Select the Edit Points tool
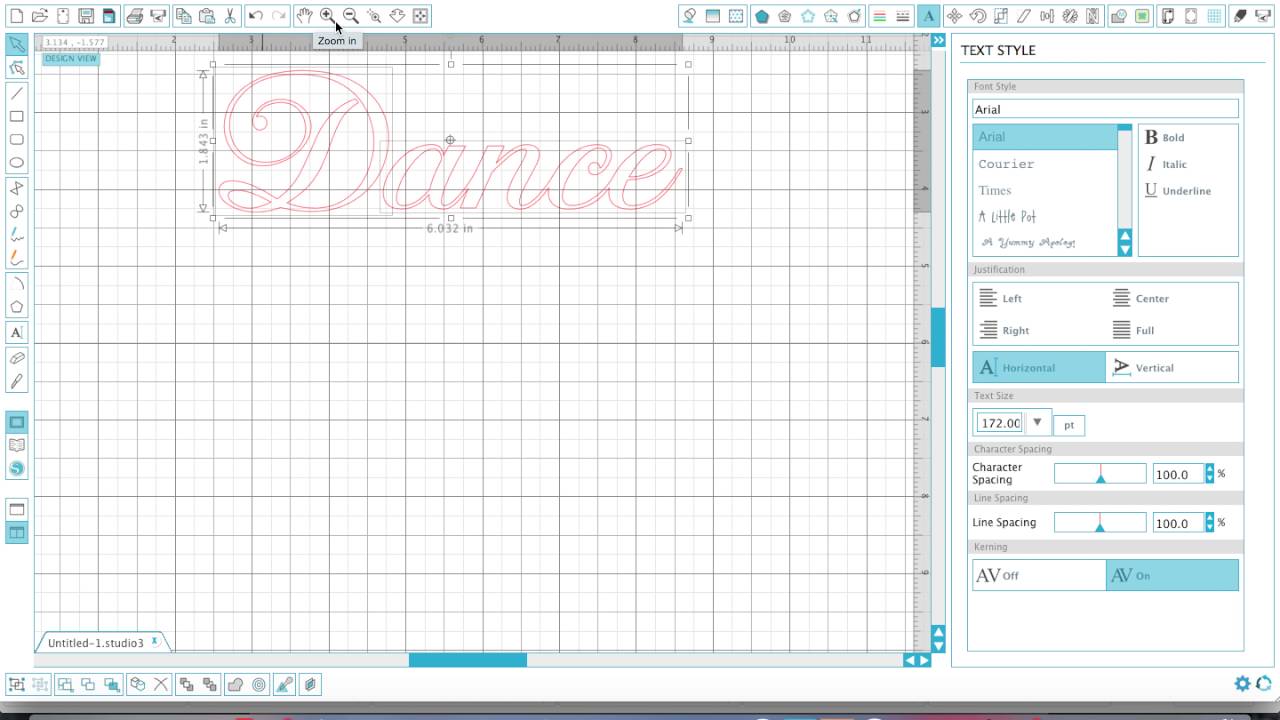The image size is (1280, 720). tap(17, 68)
